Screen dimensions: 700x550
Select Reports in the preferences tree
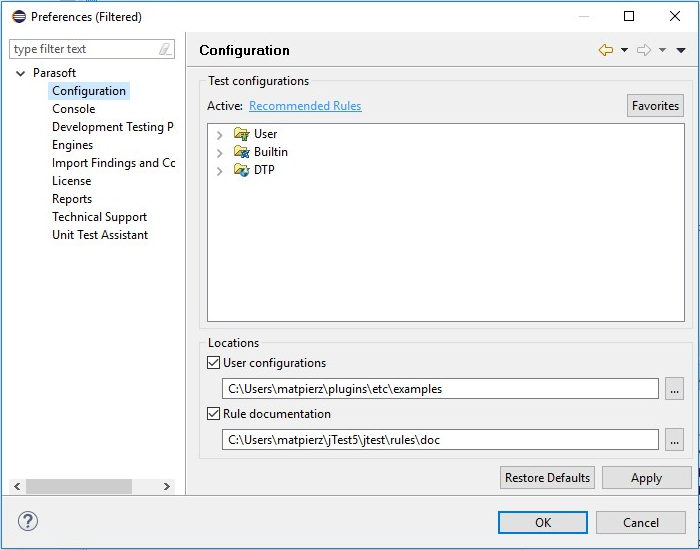click(x=72, y=199)
